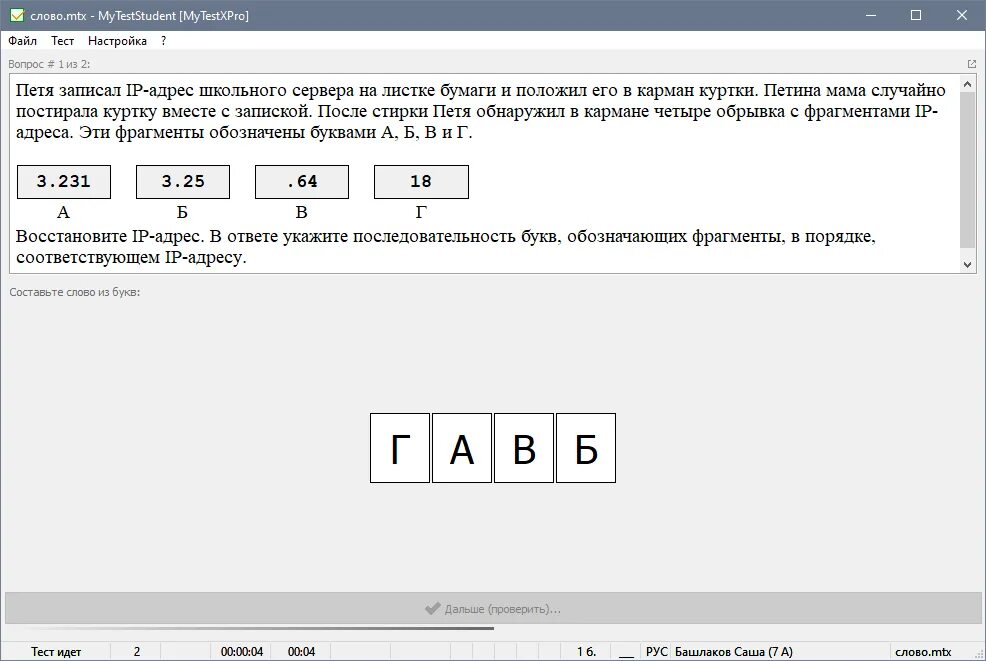986x661 pixels.
Task: Click the letter tile Б
Action: 586,448
